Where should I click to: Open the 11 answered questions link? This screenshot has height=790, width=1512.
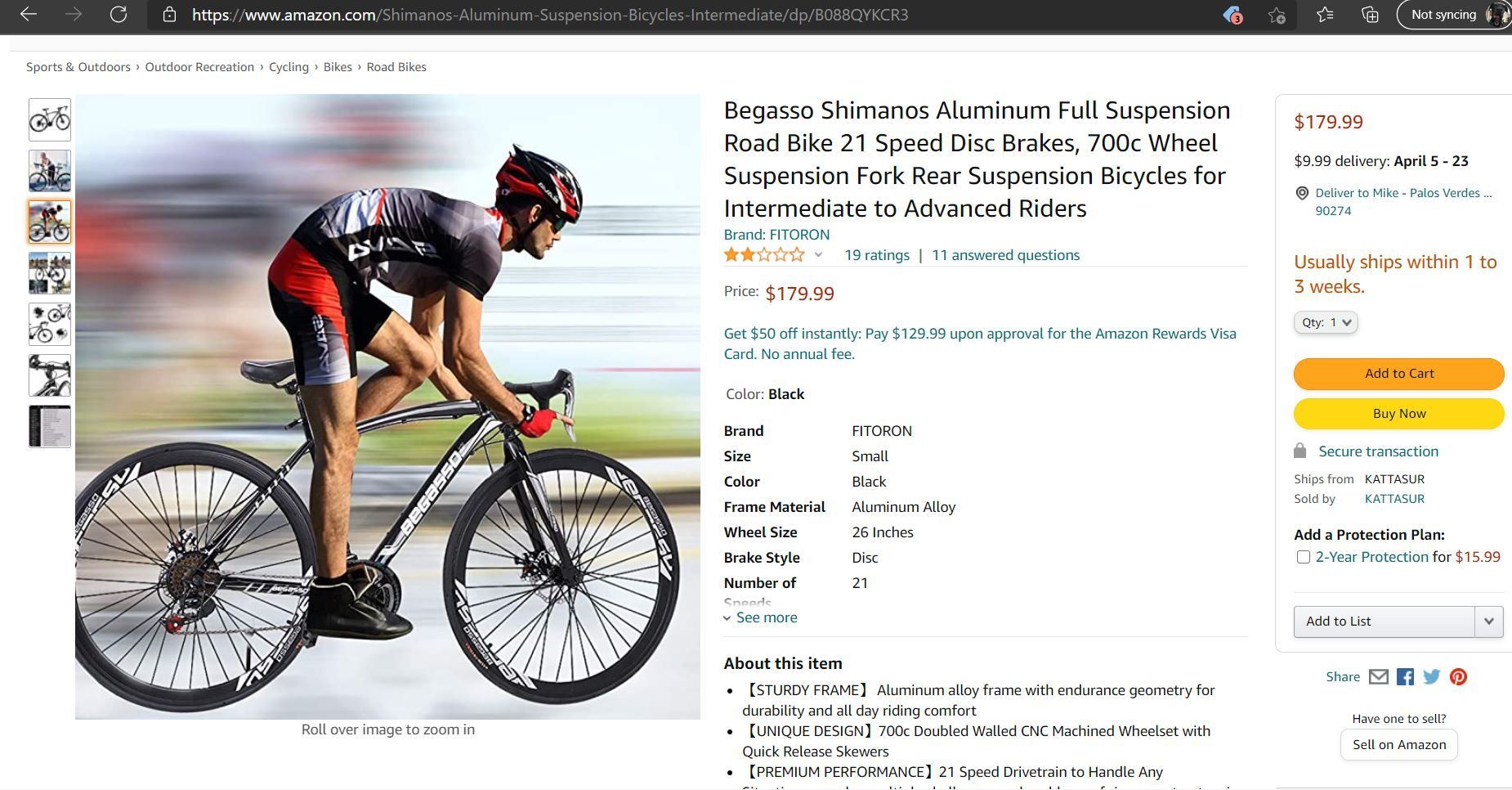[x=1005, y=255]
